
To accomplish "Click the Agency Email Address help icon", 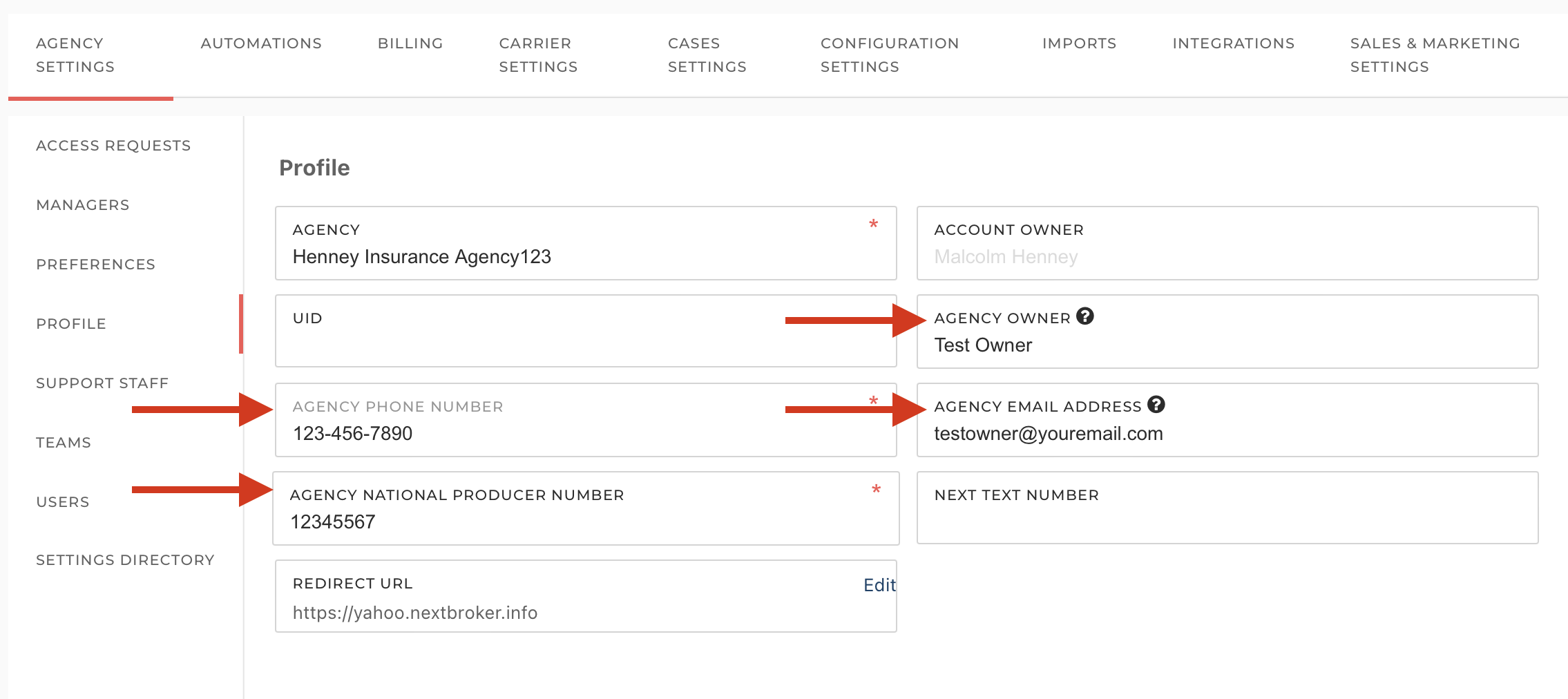I will [1156, 405].
